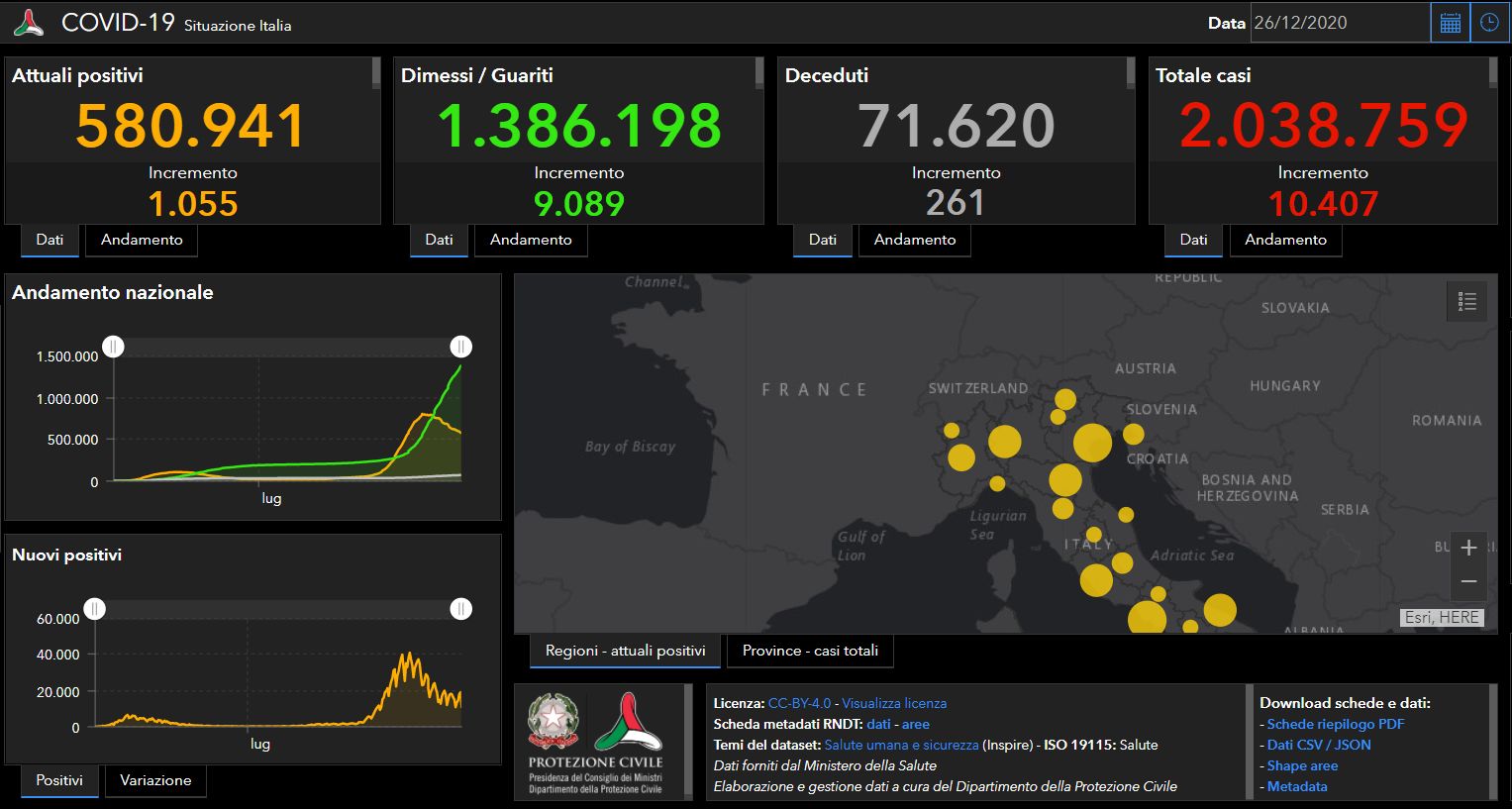This screenshot has width=1512, height=809.
Task: Zoom in on the map
Action: [1468, 548]
